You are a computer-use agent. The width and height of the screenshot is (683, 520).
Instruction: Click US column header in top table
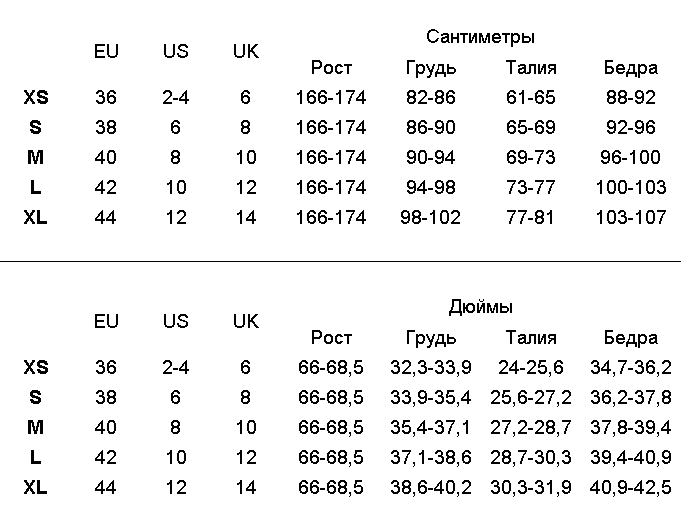click(176, 51)
